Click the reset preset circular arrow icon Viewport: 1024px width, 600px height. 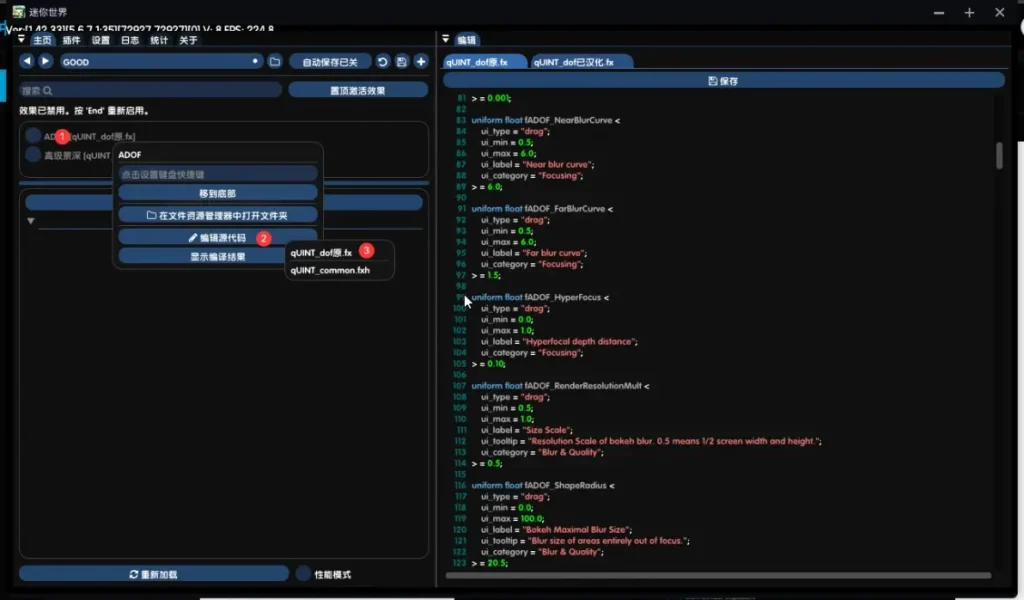pos(382,62)
